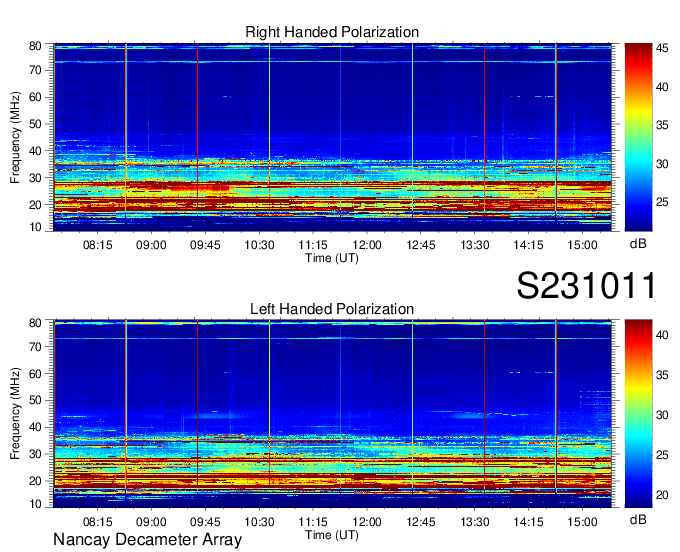680x552 pixels.
Task: Click the '20' label on bottom color bar
Action: [x=662, y=495]
